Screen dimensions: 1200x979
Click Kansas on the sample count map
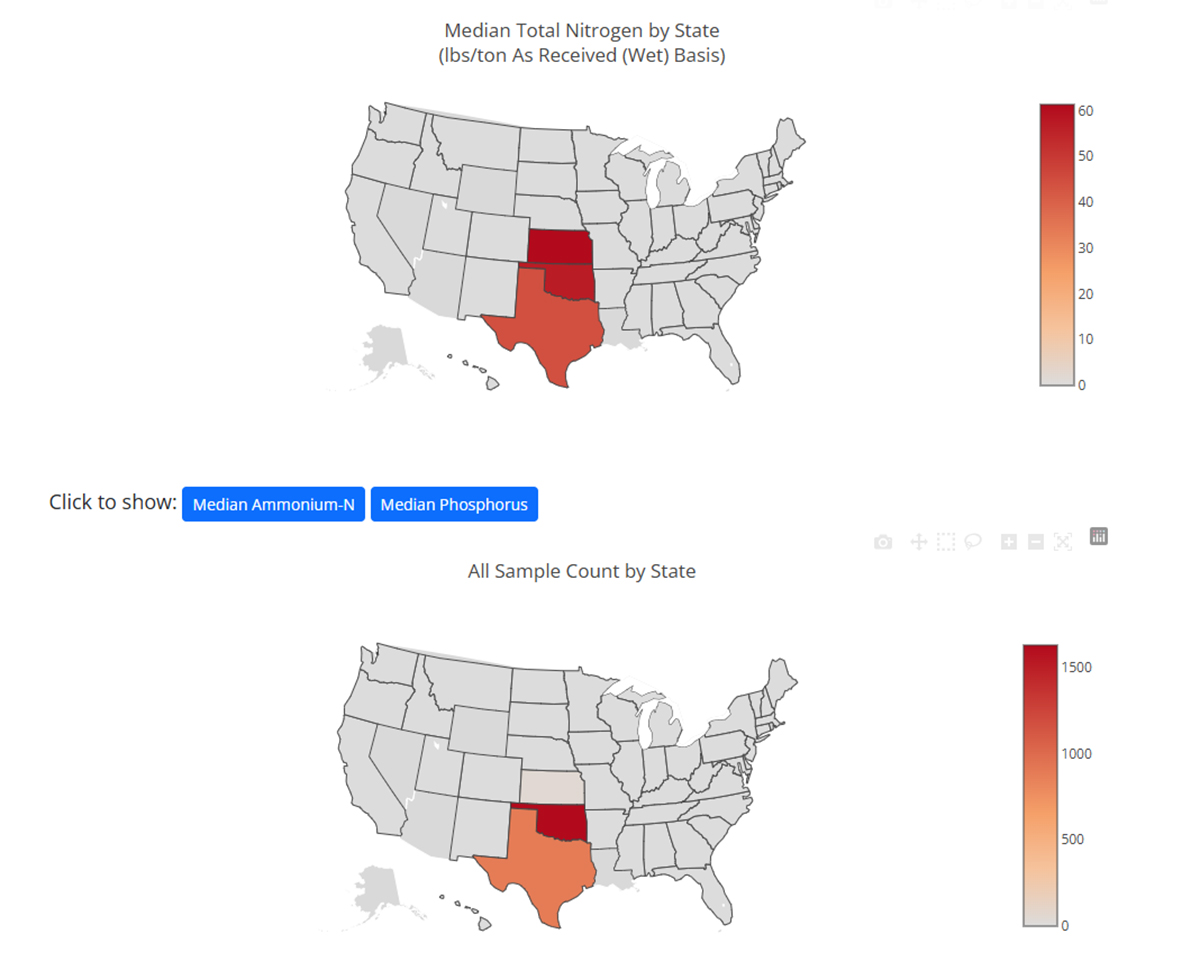coord(550,786)
